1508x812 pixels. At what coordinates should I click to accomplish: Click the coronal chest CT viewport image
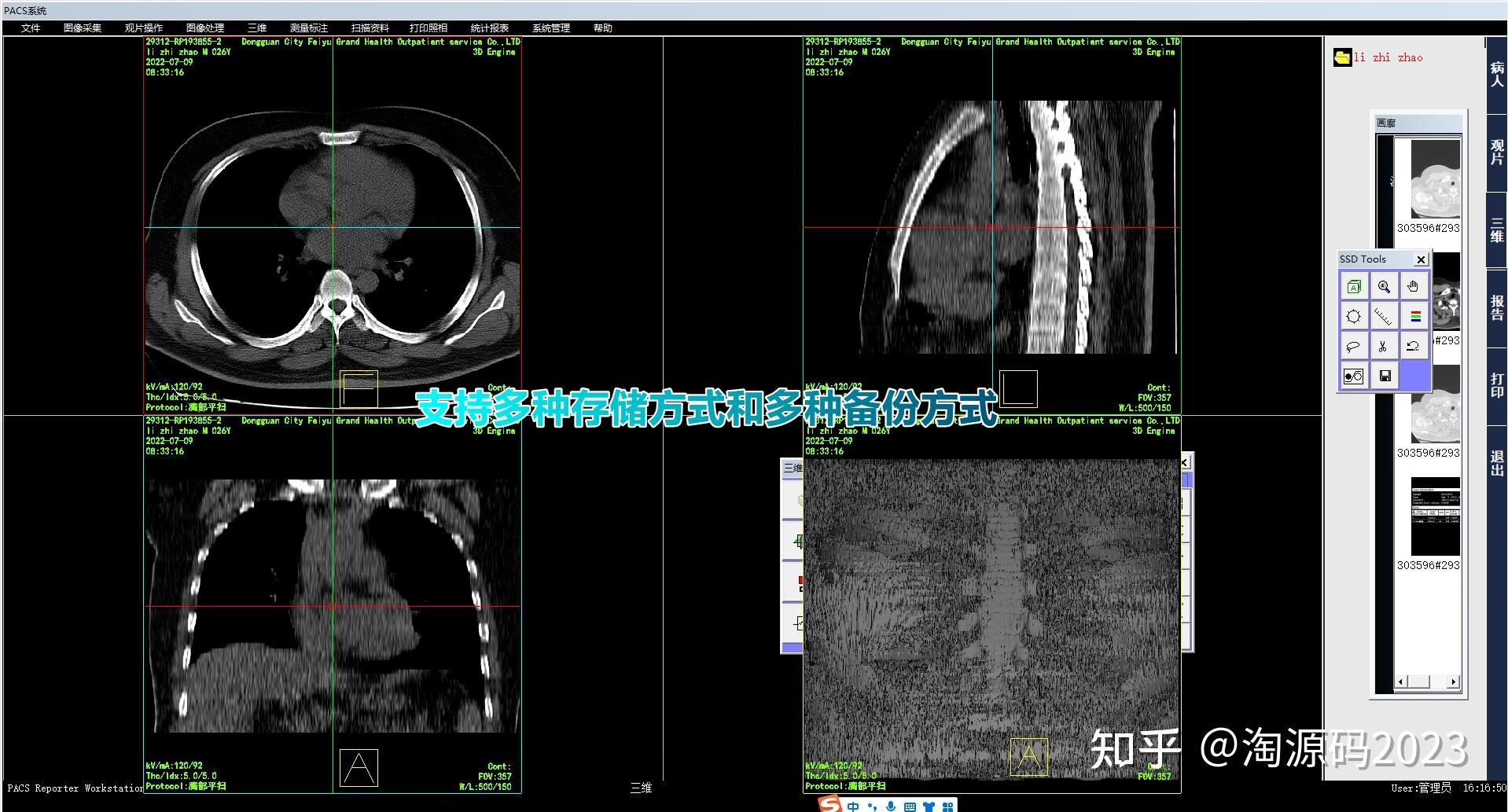[x=333, y=605]
